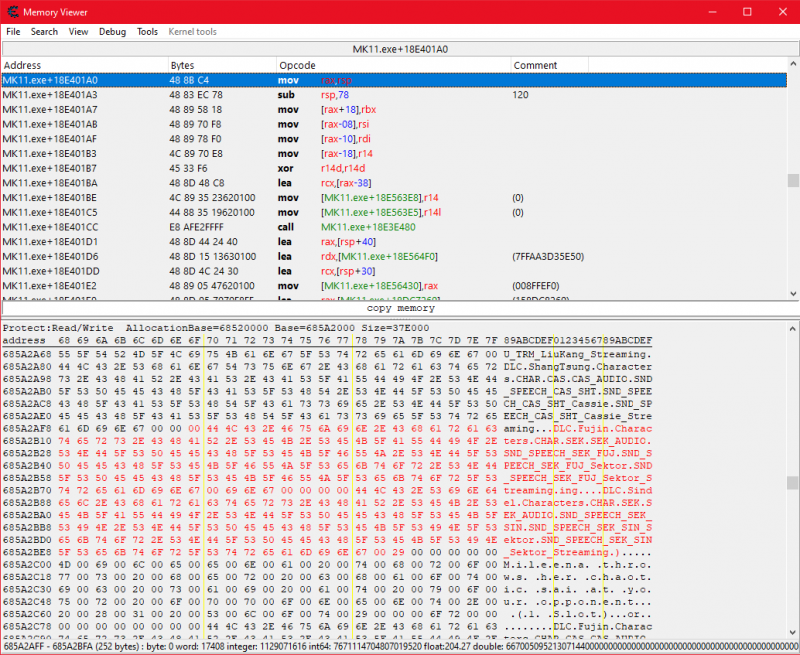Click ASCII text SND_SPEECH_SEK_FUJ.SND_S
Image resolution: width=800 pixels, height=655 pixels.
point(578,453)
